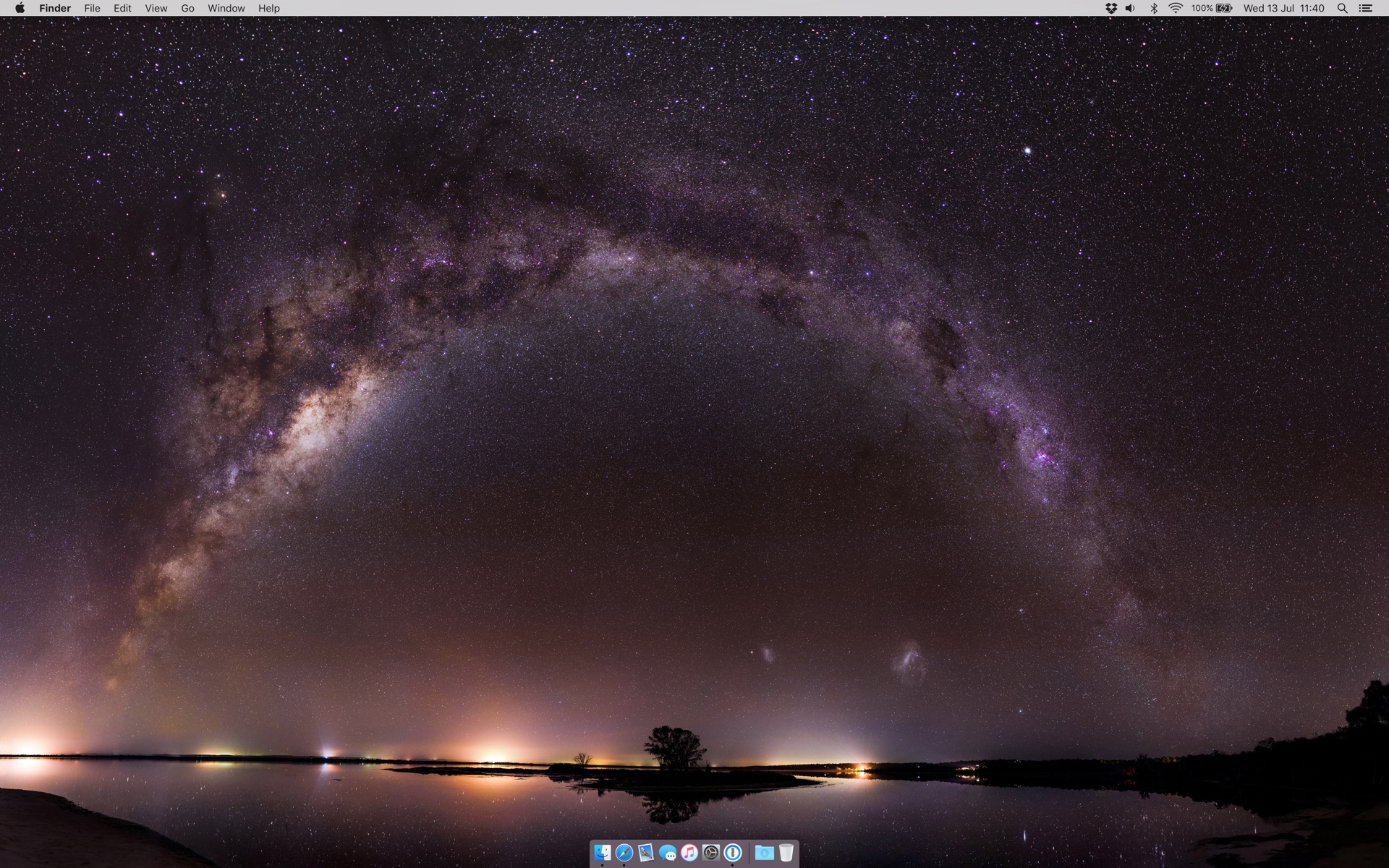1389x868 pixels.
Task: Open the Apple menu
Action: tap(20, 8)
